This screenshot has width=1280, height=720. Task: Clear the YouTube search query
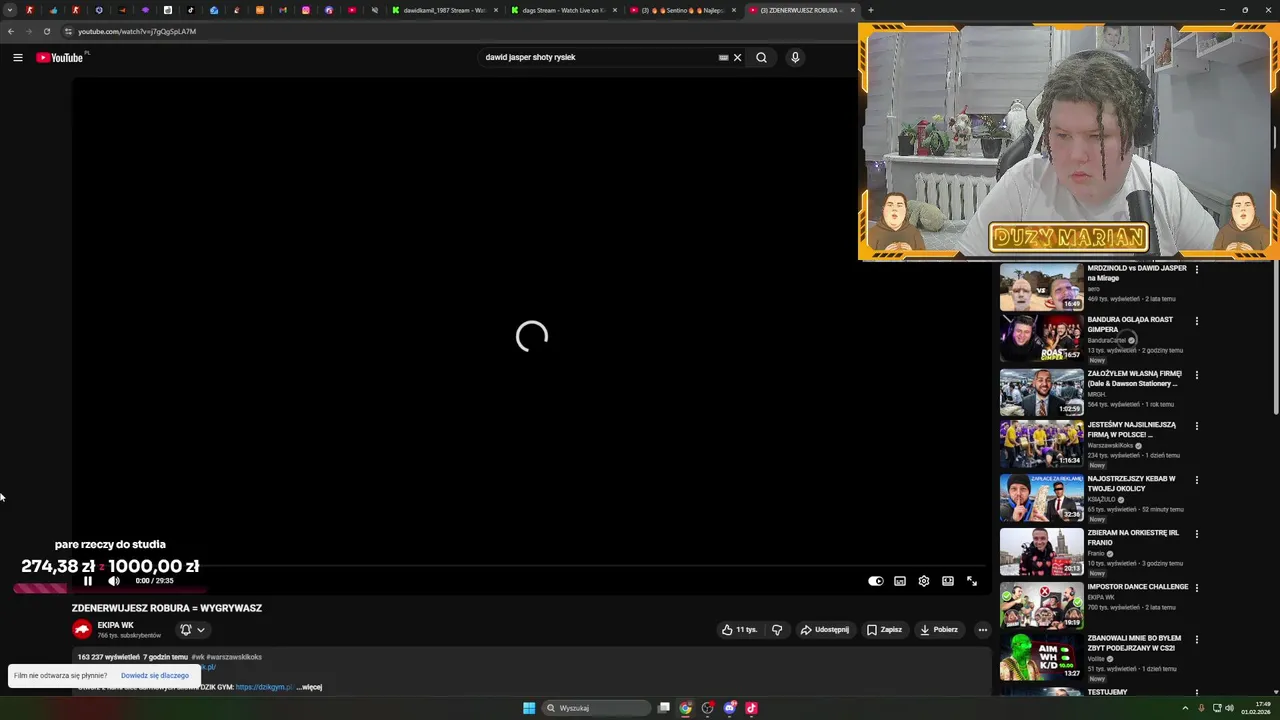click(738, 58)
